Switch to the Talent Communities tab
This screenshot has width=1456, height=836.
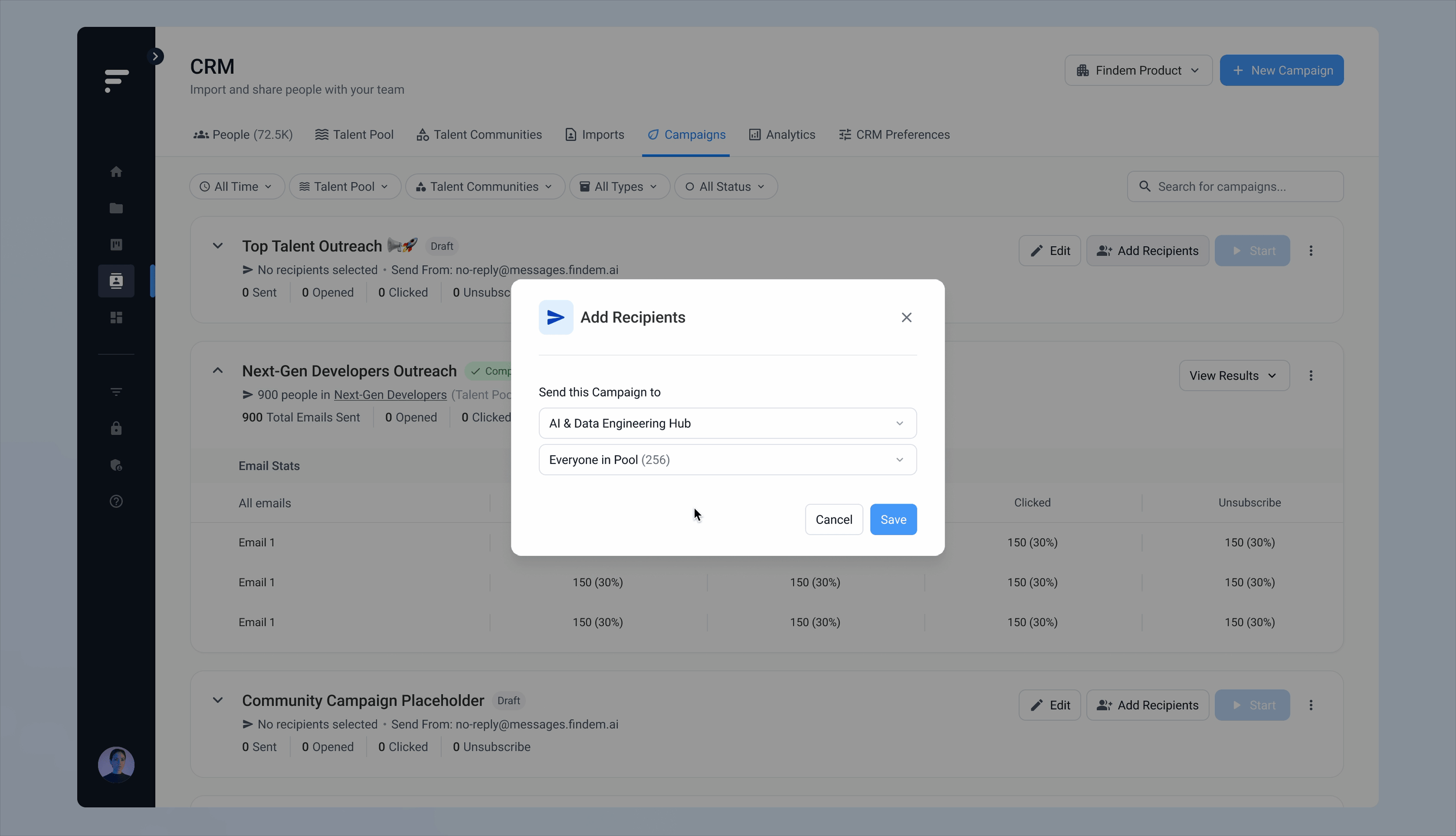479,135
